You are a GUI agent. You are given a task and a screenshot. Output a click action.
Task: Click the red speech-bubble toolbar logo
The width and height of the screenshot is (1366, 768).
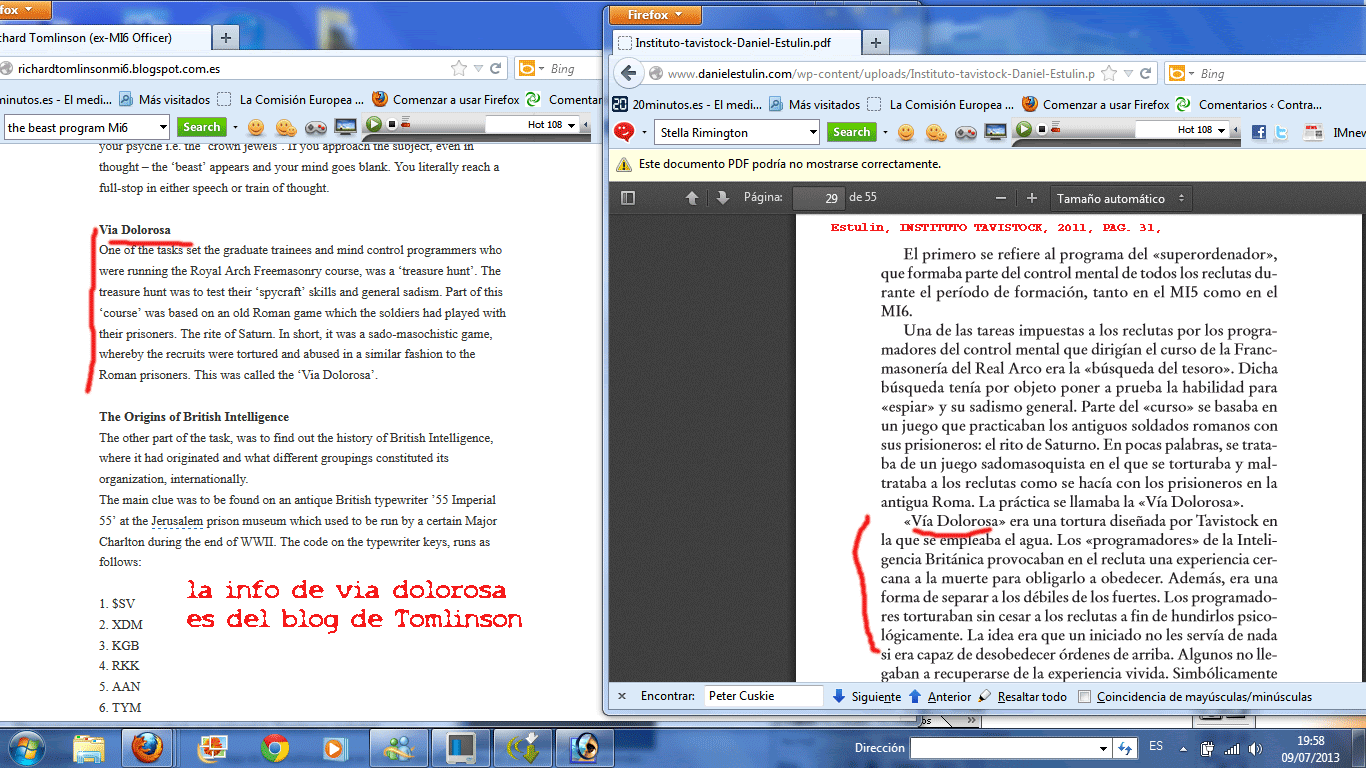(624, 132)
